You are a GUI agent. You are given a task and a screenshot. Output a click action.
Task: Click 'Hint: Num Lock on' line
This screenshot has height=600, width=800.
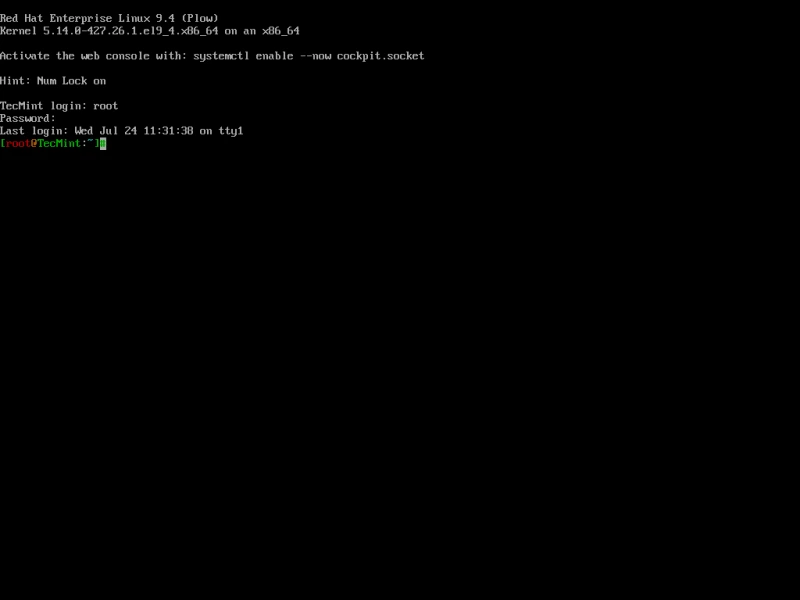point(53,81)
